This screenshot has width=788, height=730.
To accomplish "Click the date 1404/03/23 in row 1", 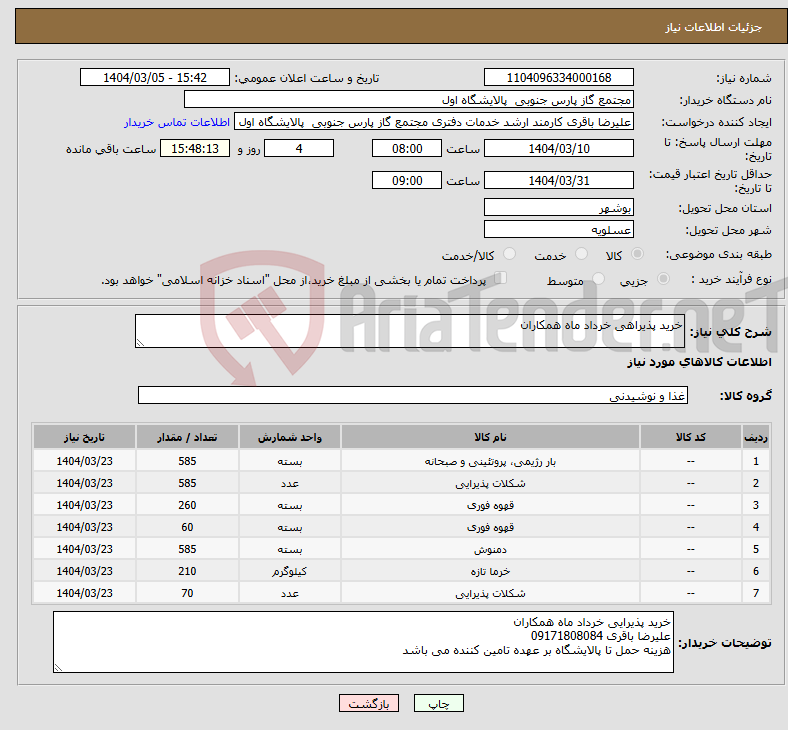I will (x=84, y=461).
